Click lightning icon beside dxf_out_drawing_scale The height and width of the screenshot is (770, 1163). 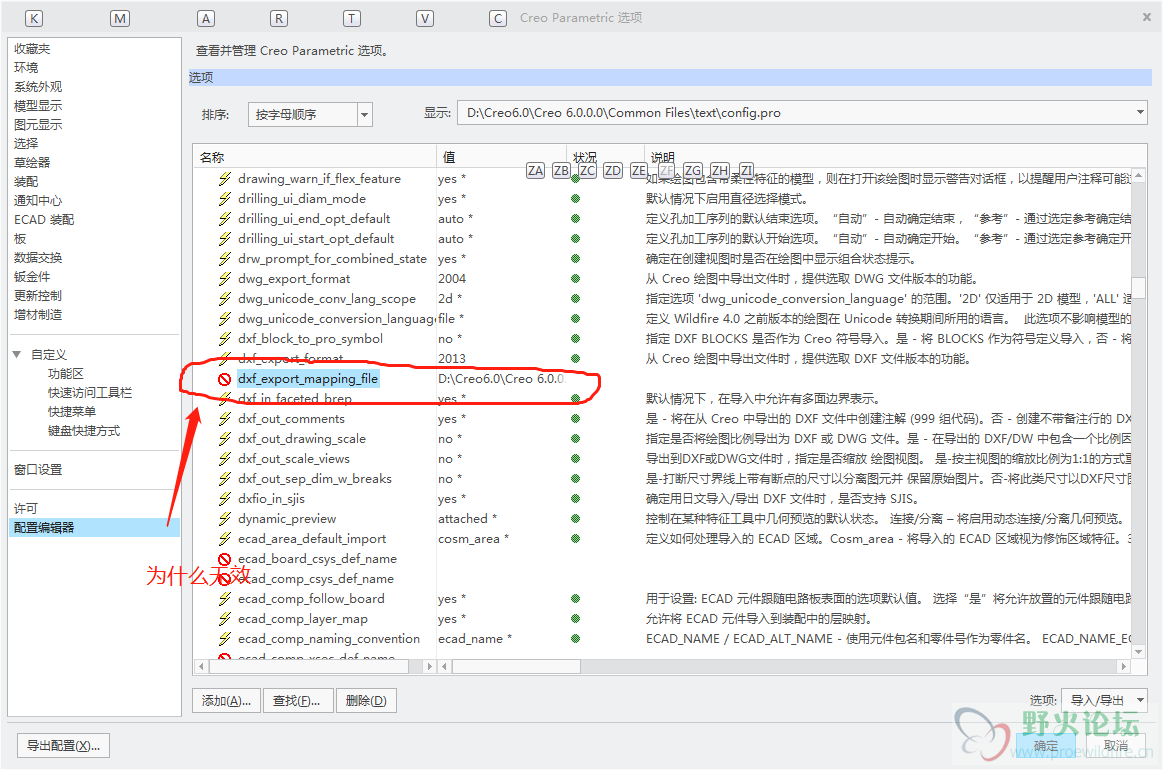(x=225, y=439)
